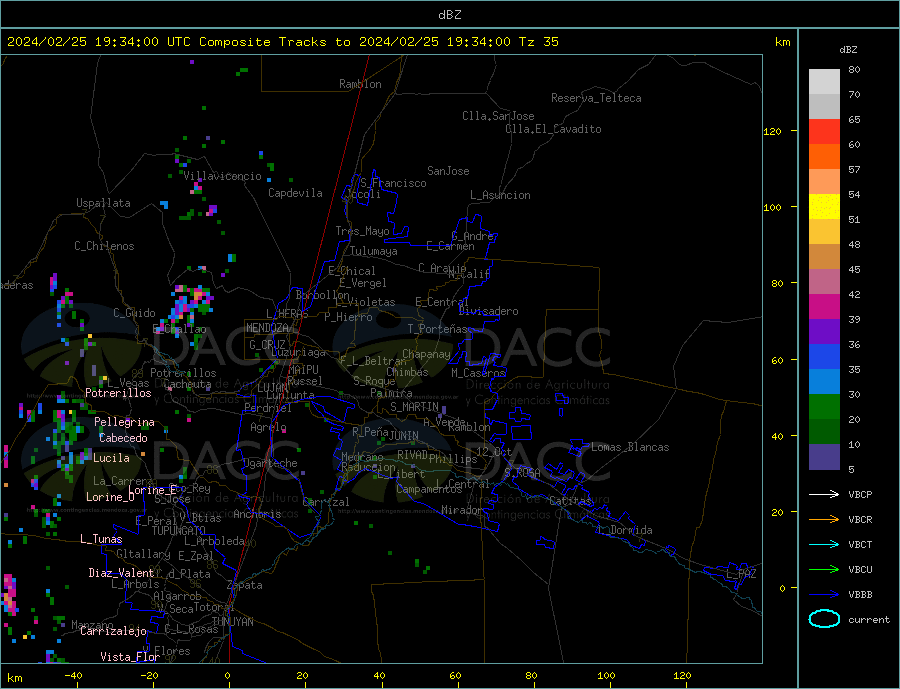Click the orange VBCR arrow in legend
The height and width of the screenshot is (689, 900).
pos(824,520)
